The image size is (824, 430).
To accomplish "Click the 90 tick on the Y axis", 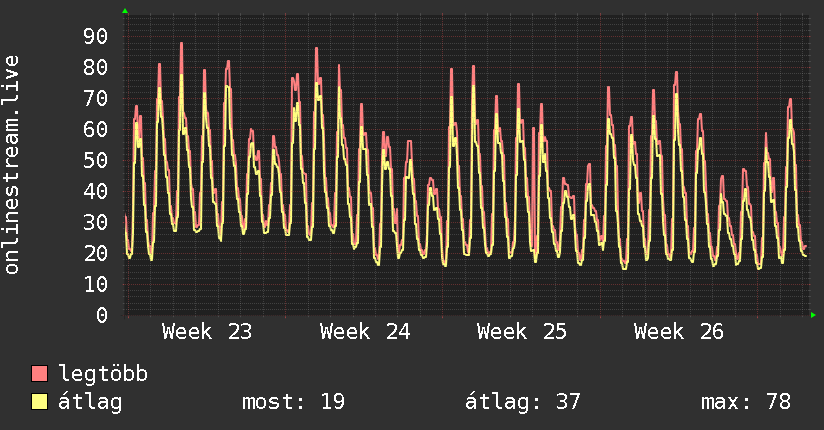I will click(x=96, y=36).
